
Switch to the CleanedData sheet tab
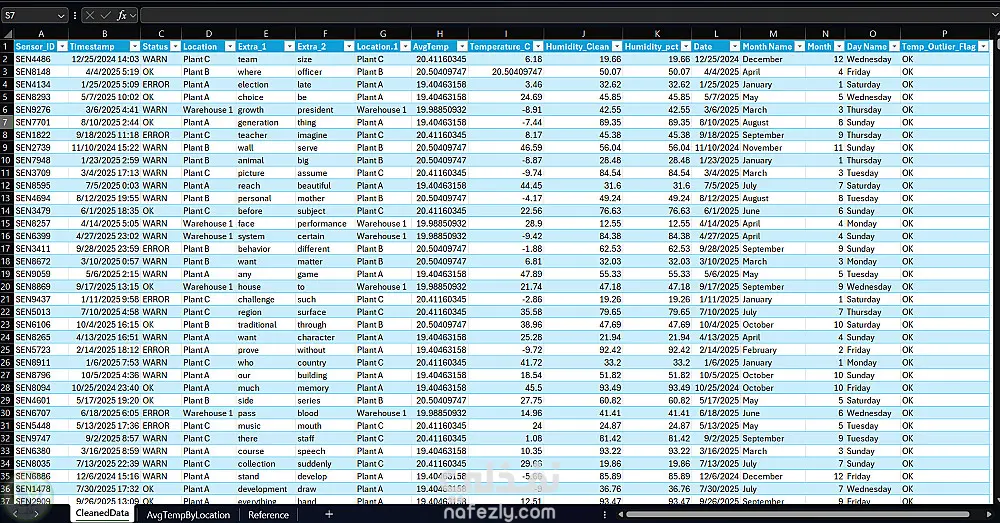coord(102,513)
